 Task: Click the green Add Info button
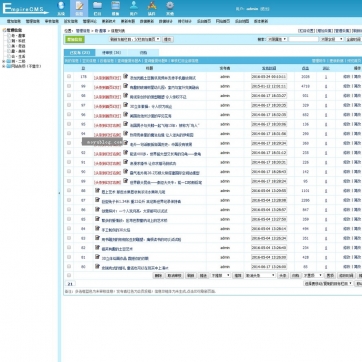point(75,39)
